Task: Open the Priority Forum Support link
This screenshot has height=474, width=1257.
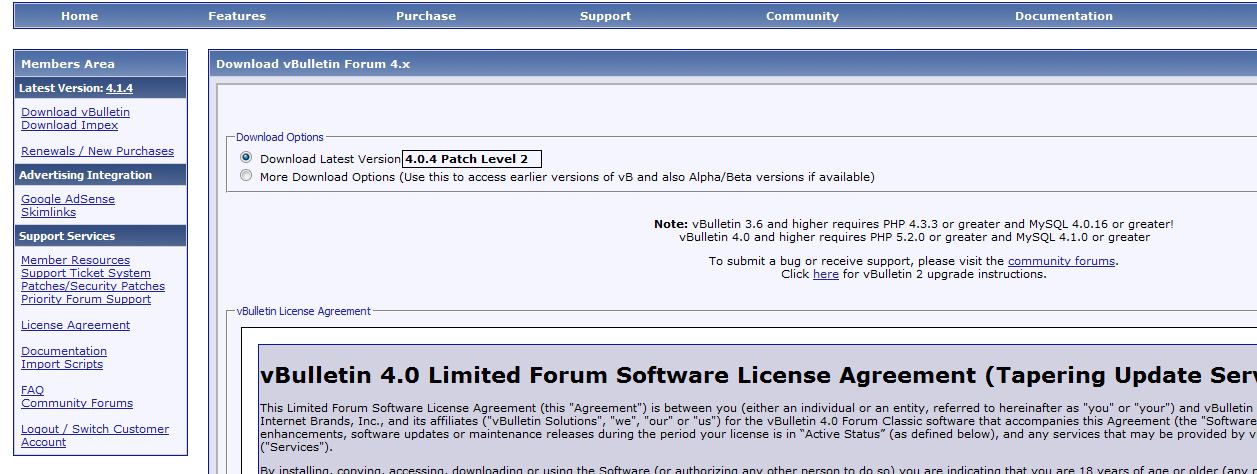Action: point(86,299)
